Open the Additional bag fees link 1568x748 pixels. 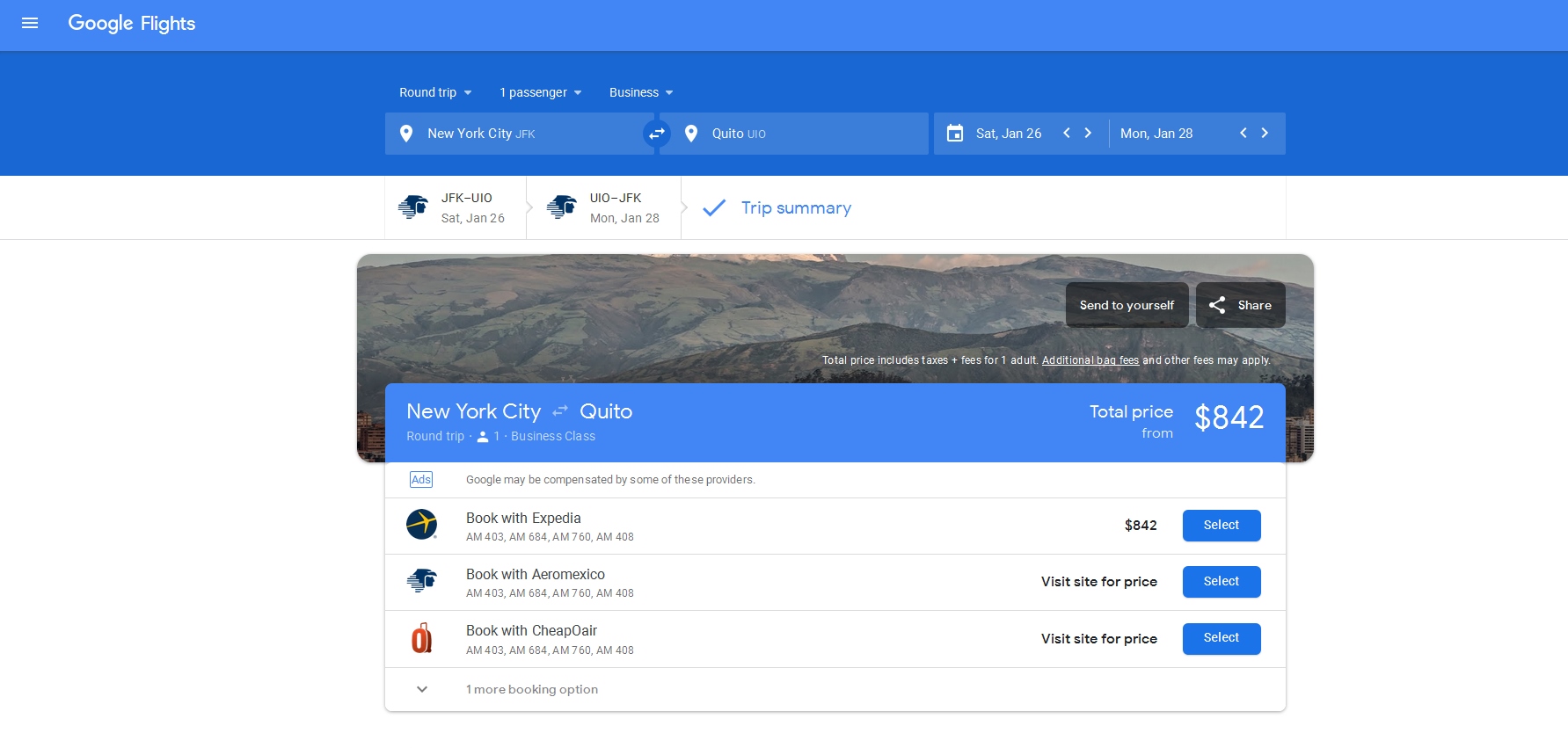pos(1090,360)
